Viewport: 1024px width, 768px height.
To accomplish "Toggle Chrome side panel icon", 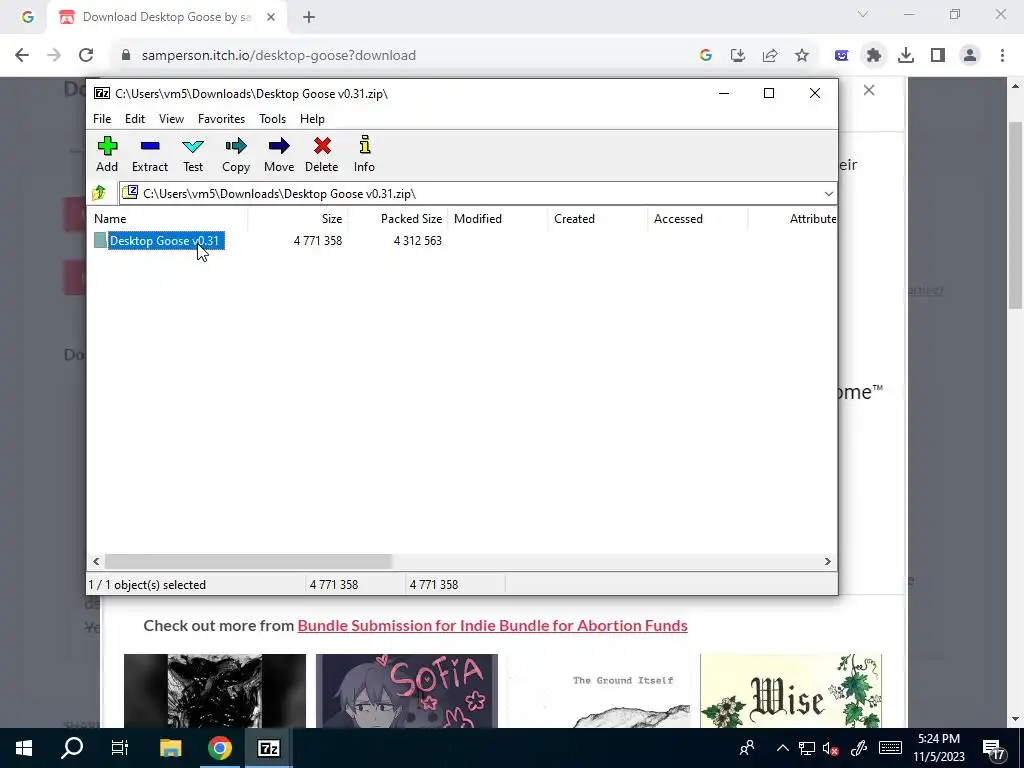I will point(938,56).
